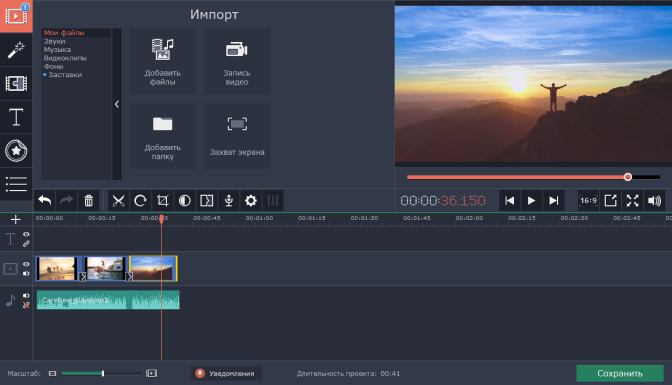
Task: Select the Crop tool
Action: 162,200
